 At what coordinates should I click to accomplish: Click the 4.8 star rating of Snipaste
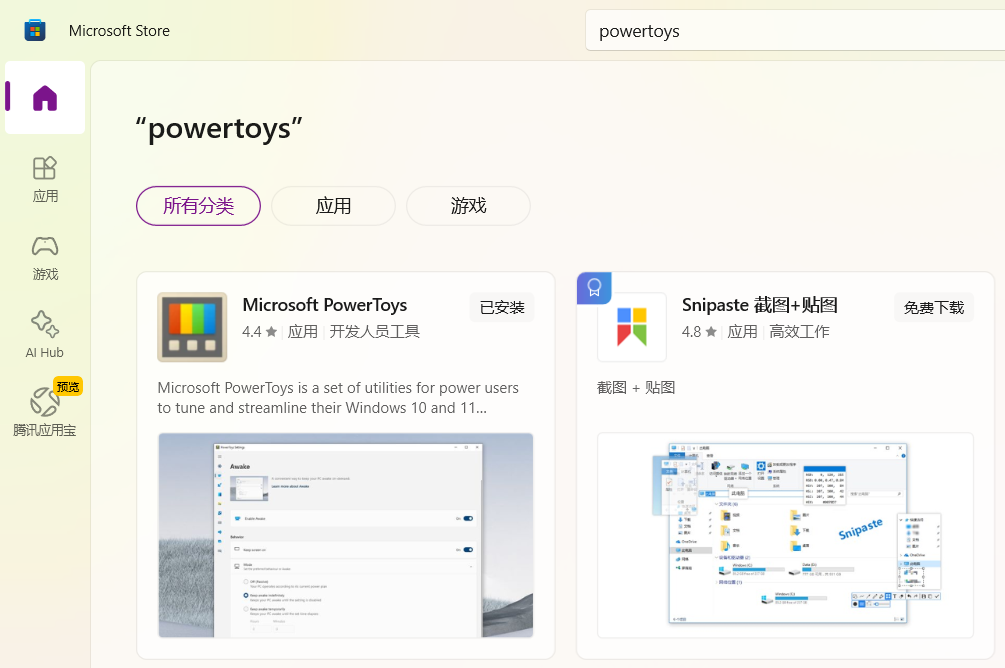click(x=699, y=331)
